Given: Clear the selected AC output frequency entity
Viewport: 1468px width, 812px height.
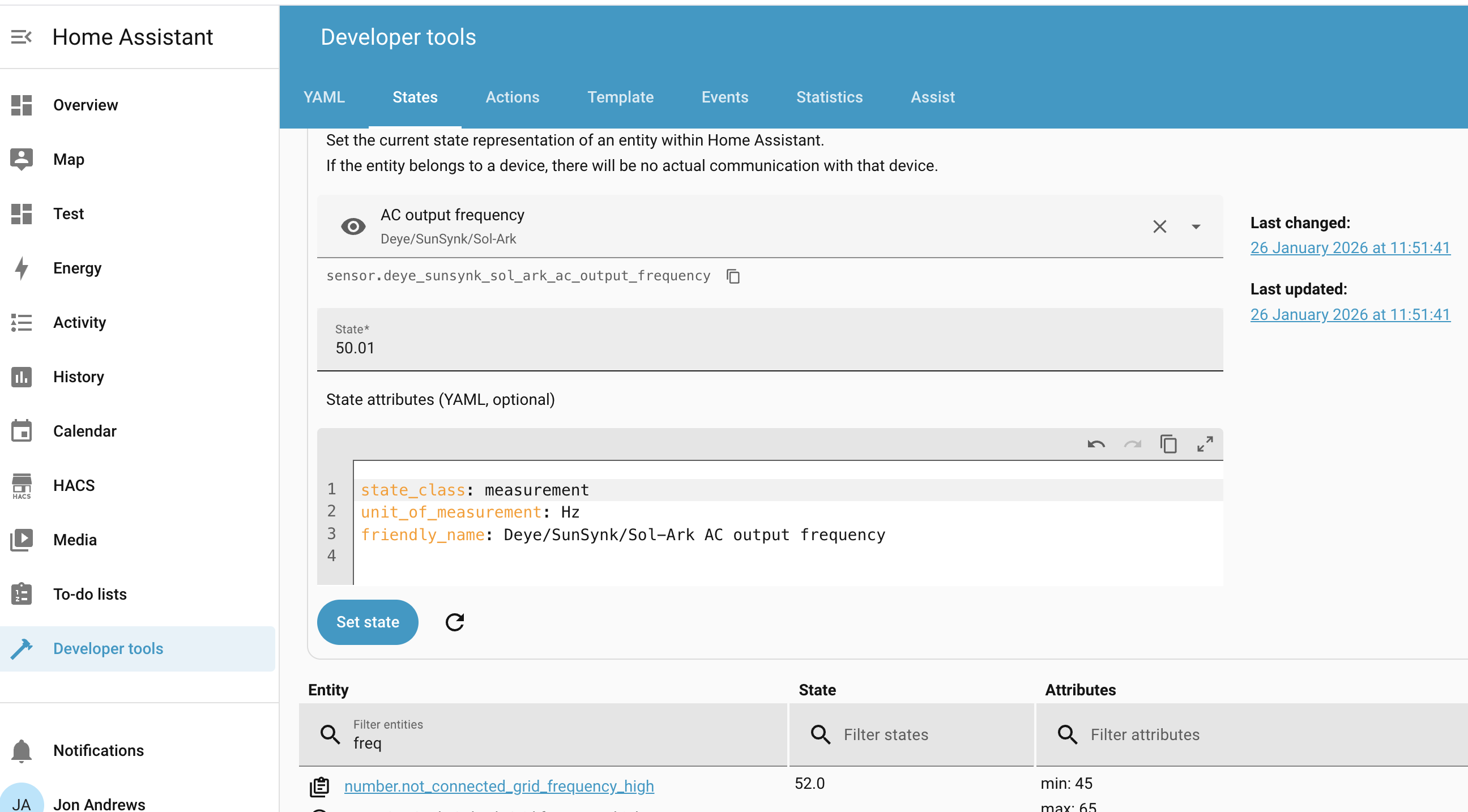Looking at the screenshot, I should pos(1159,227).
